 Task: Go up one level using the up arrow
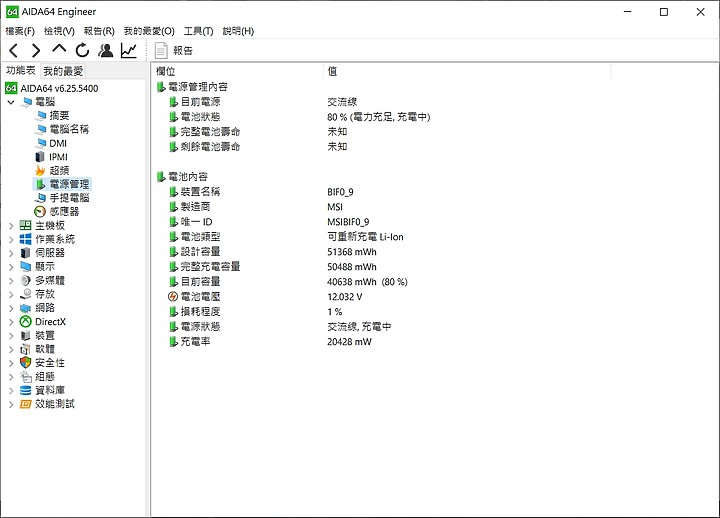click(59, 49)
